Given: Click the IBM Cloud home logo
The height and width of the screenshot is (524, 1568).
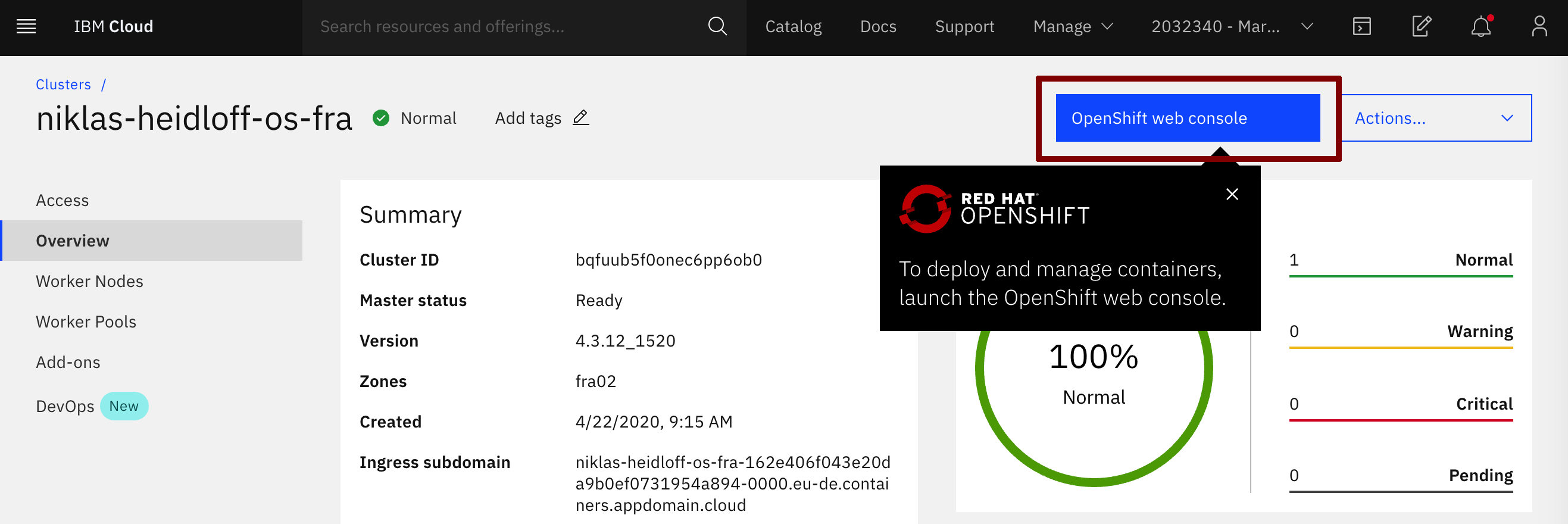Looking at the screenshot, I should point(113,27).
